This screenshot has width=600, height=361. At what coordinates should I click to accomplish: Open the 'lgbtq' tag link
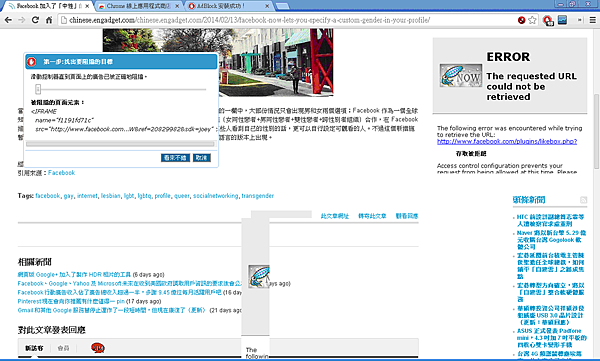point(144,196)
